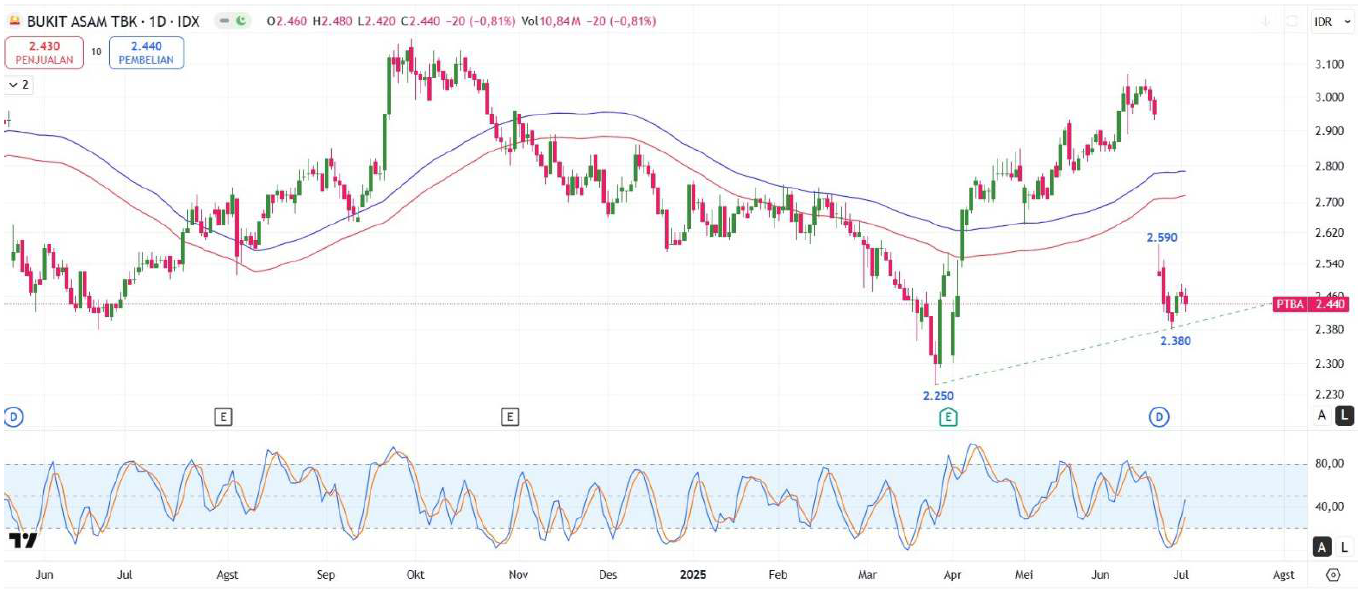This screenshot has width=1364, height=597.
Task: Click the 2025 year label on time axis
Action: (x=694, y=575)
